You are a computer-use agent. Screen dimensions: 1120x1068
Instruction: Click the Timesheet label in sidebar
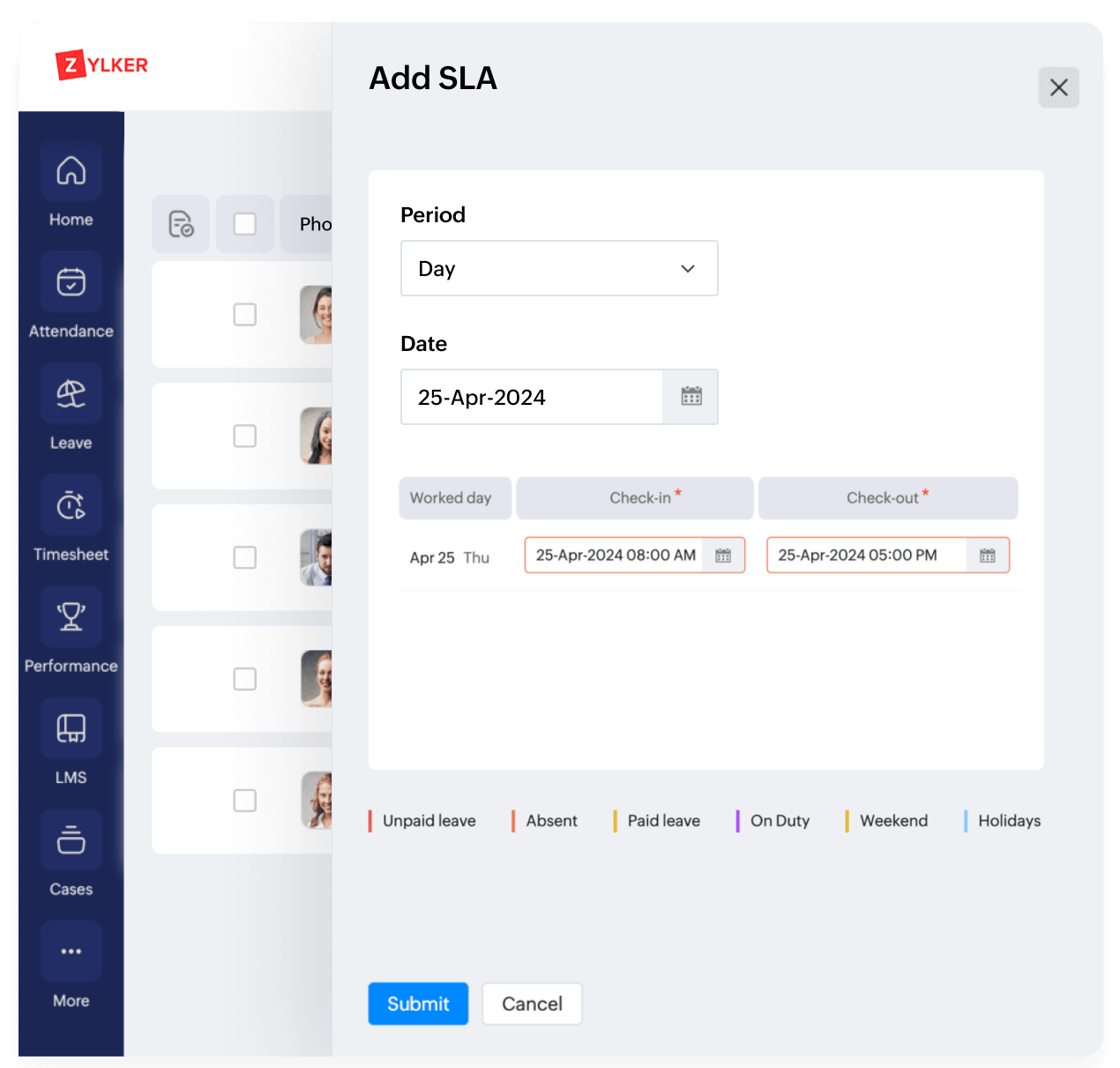coord(71,555)
